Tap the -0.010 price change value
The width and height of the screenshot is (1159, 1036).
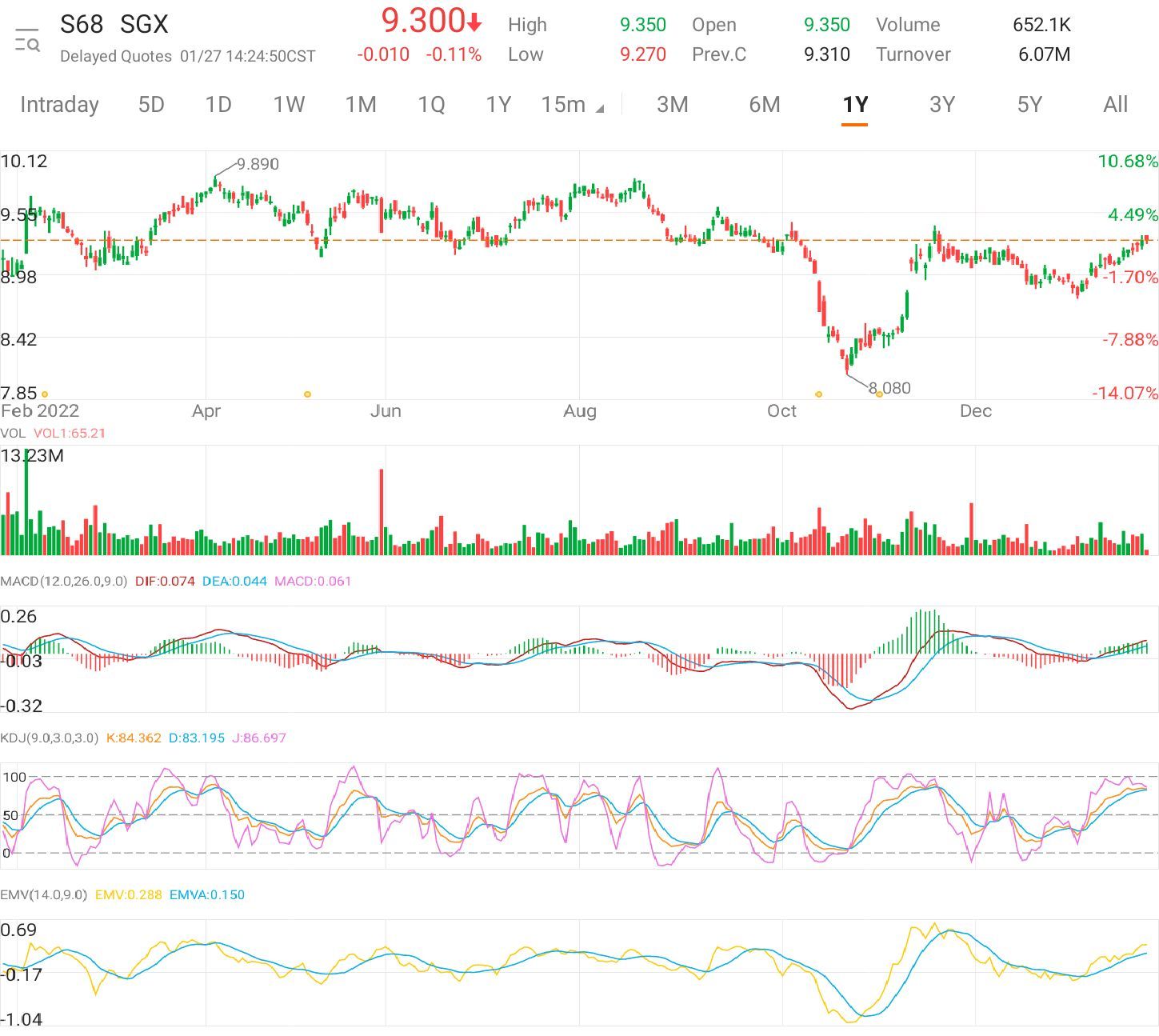(x=383, y=54)
